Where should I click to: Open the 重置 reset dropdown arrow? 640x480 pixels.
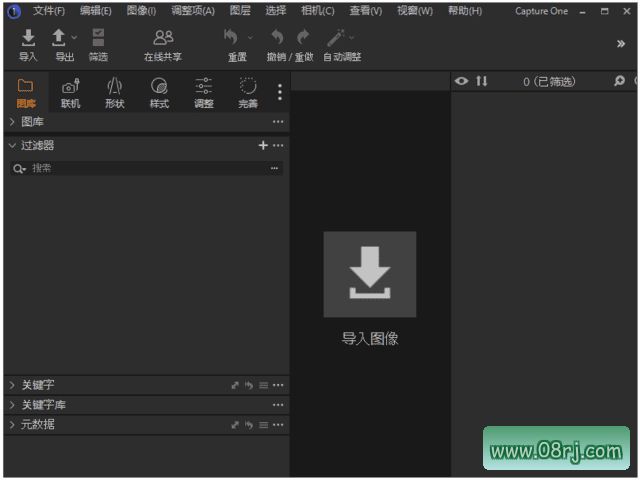pos(250,38)
